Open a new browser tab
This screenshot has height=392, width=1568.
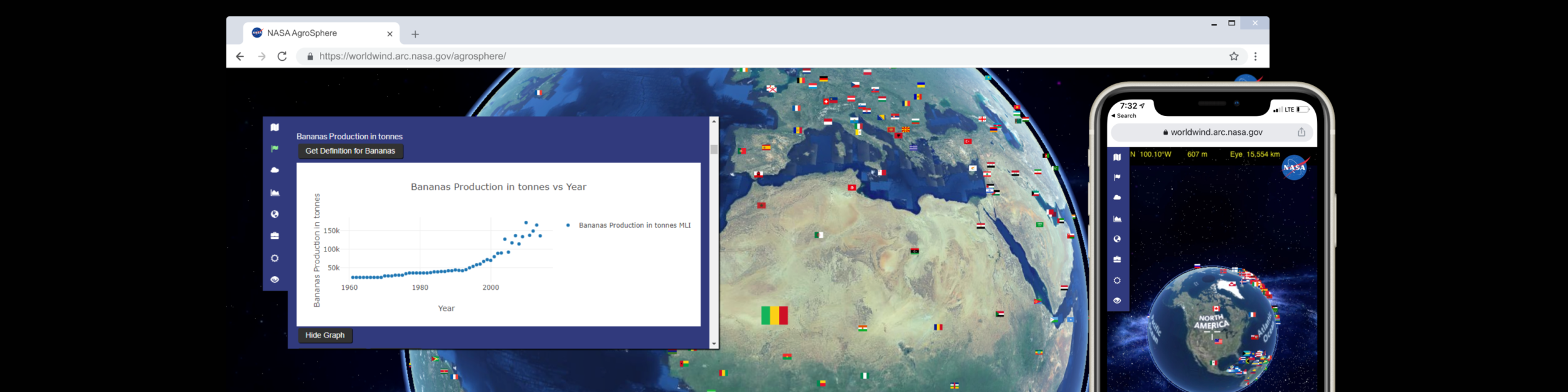click(415, 34)
